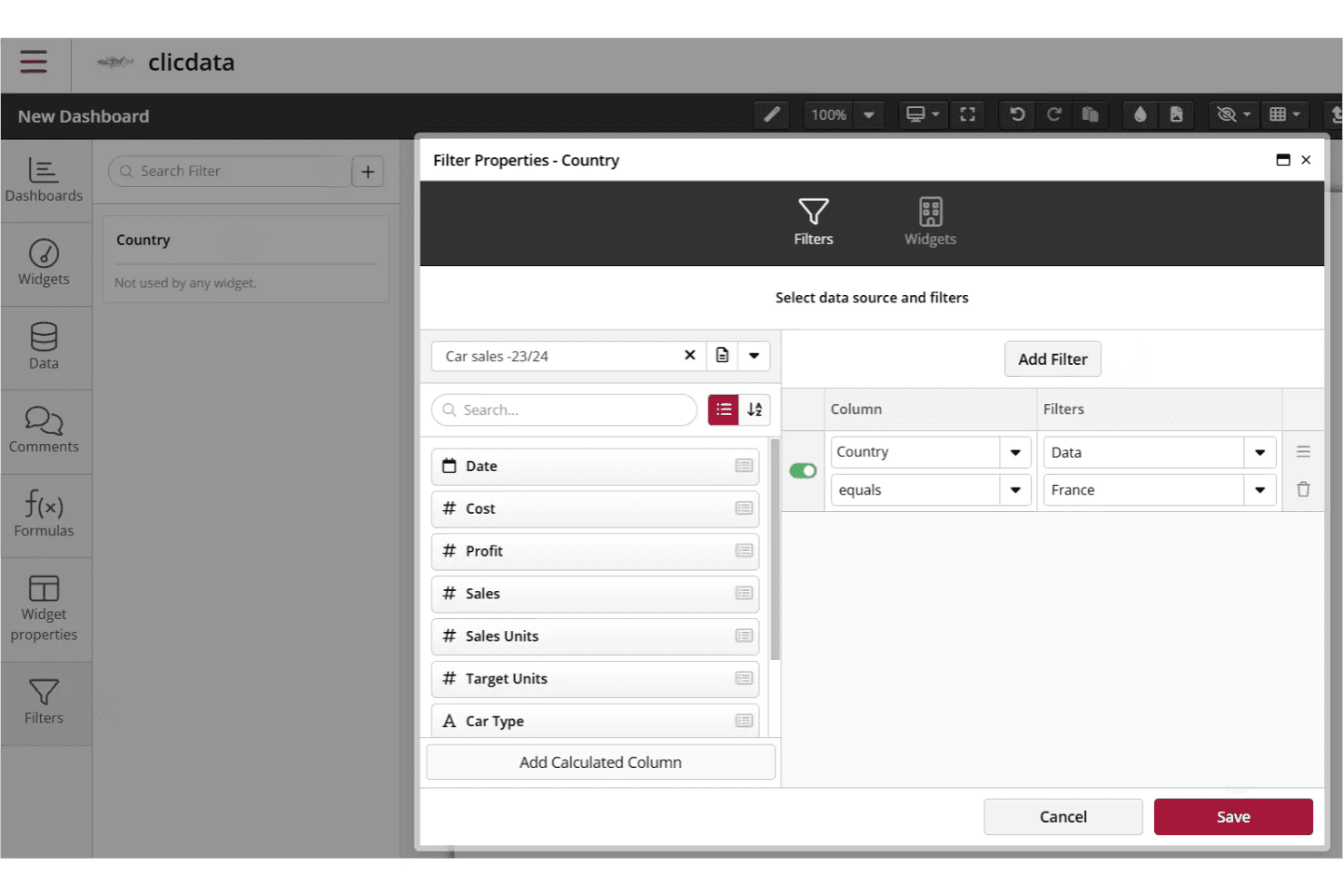Toggle the hidden-eye visibility toolbar option
The width and height of the screenshot is (1344, 896).
(1234, 114)
